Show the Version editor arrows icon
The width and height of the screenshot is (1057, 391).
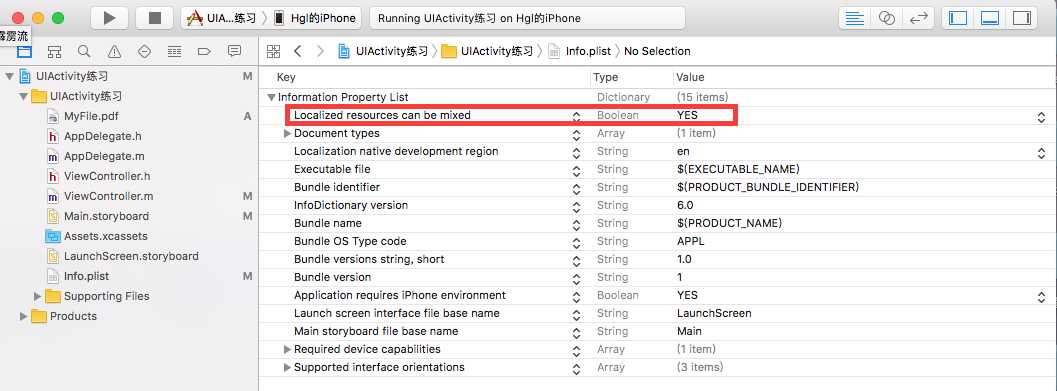point(918,18)
